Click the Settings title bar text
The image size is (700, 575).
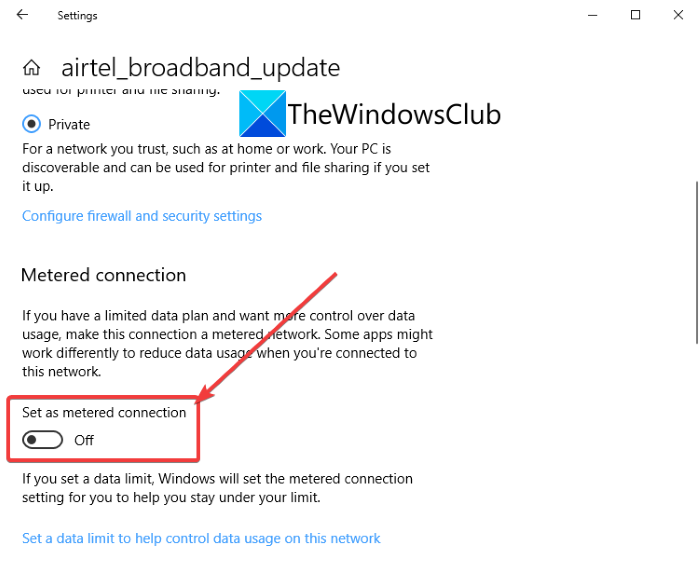[77, 15]
